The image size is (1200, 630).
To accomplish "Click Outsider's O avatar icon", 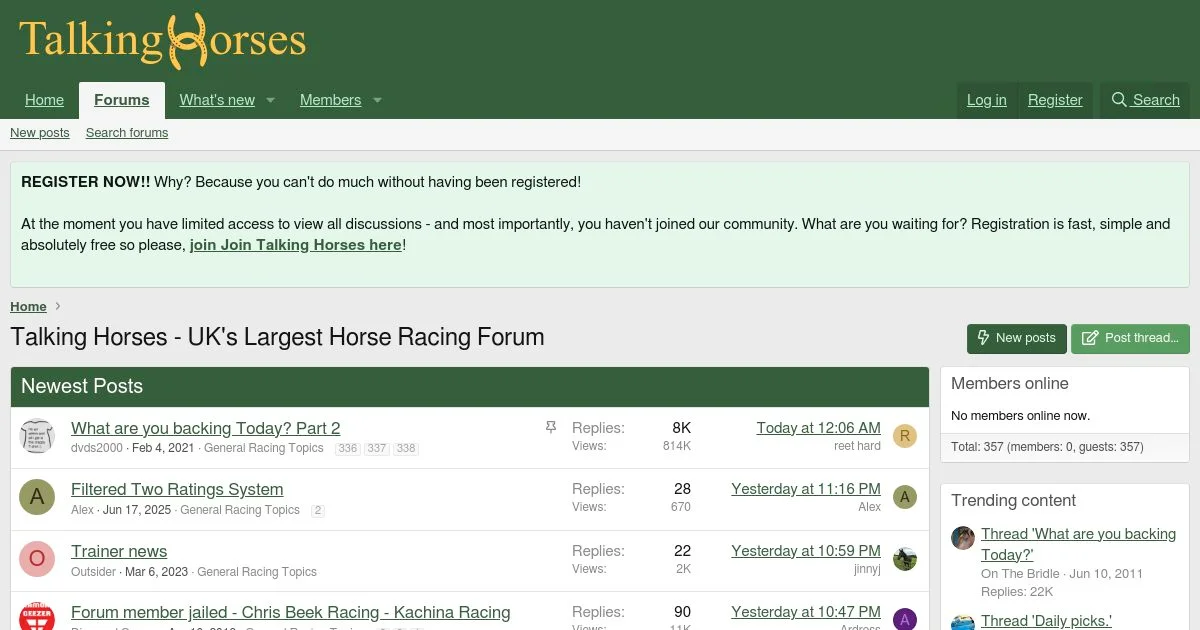I will coord(37,559).
